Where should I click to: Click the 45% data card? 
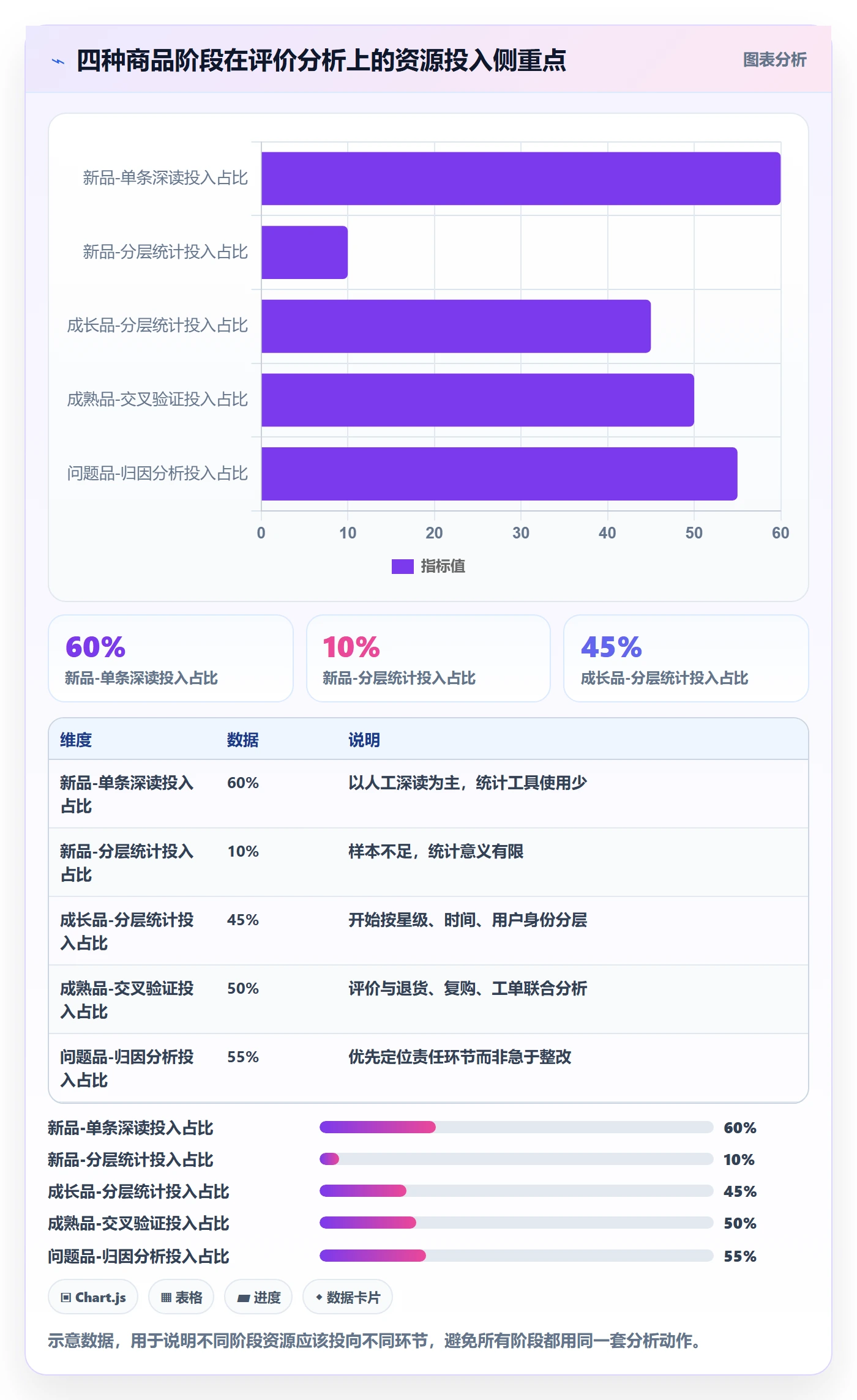coord(686,658)
